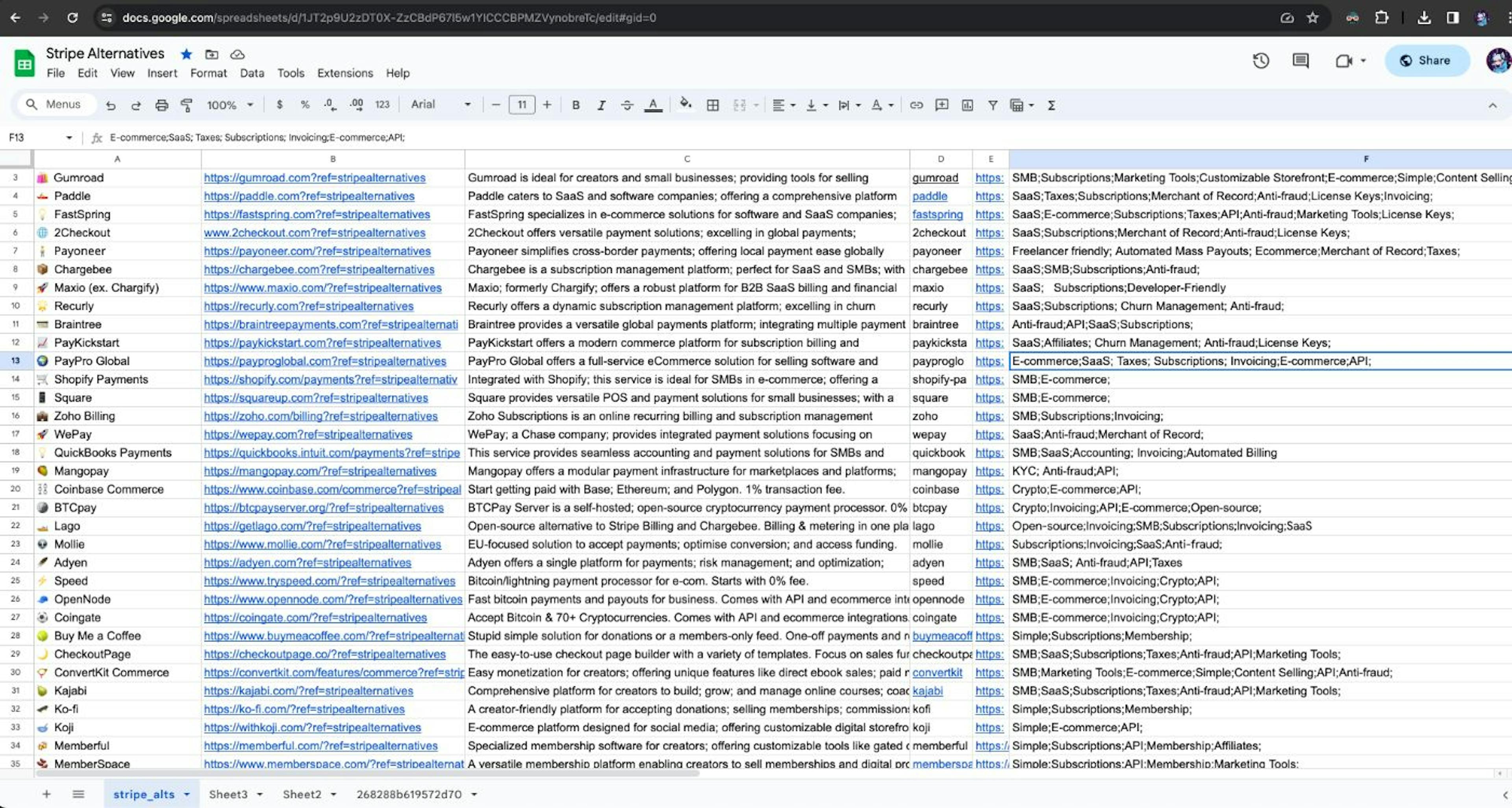Click the add new sheet plus icon

(x=46, y=794)
